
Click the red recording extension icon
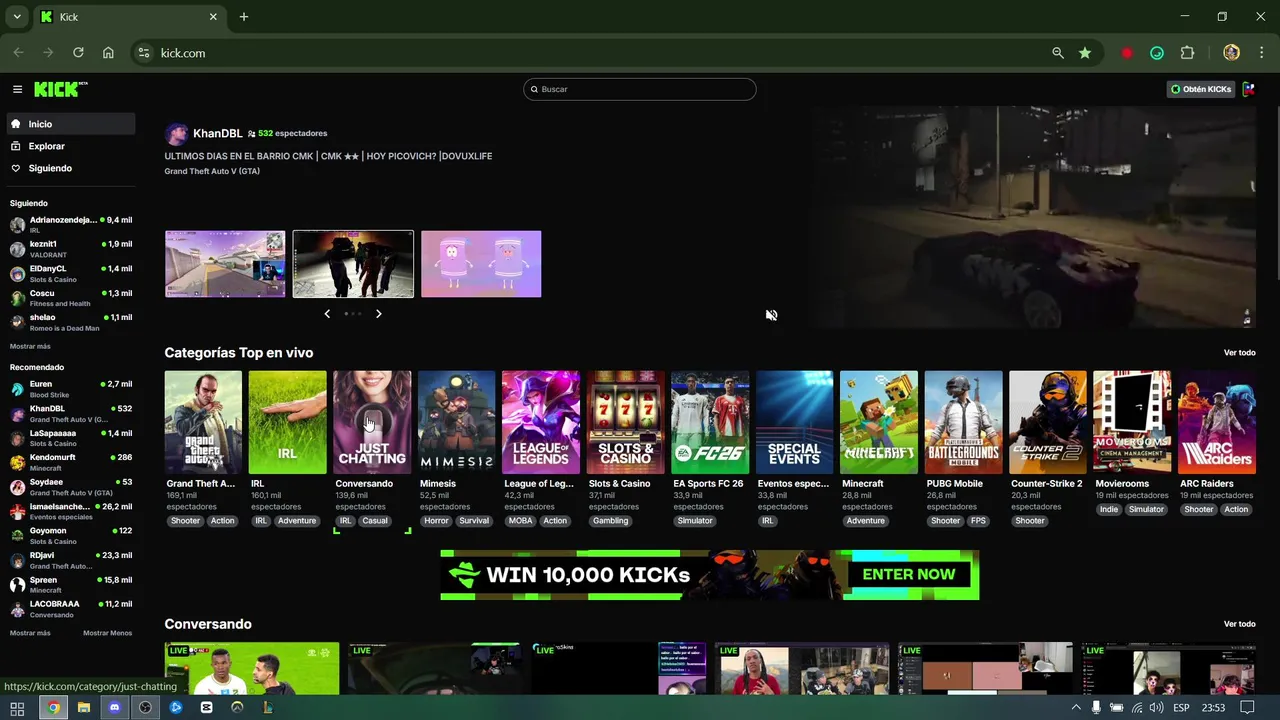(x=1127, y=53)
